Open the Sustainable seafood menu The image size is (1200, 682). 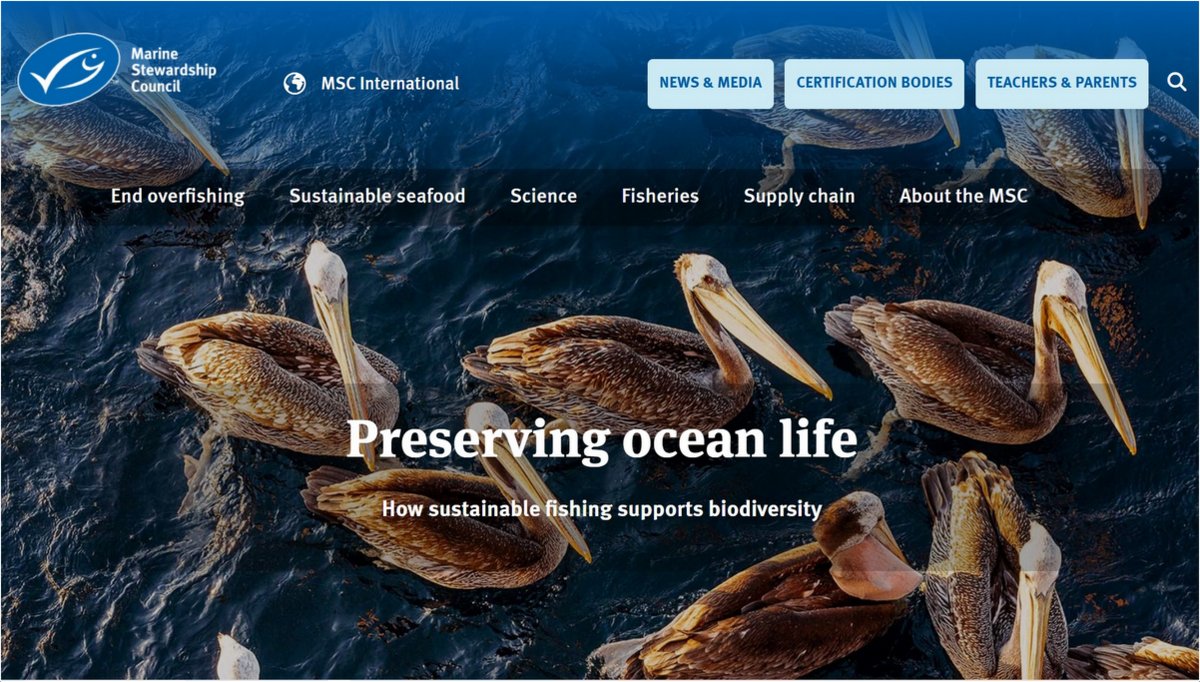(377, 196)
